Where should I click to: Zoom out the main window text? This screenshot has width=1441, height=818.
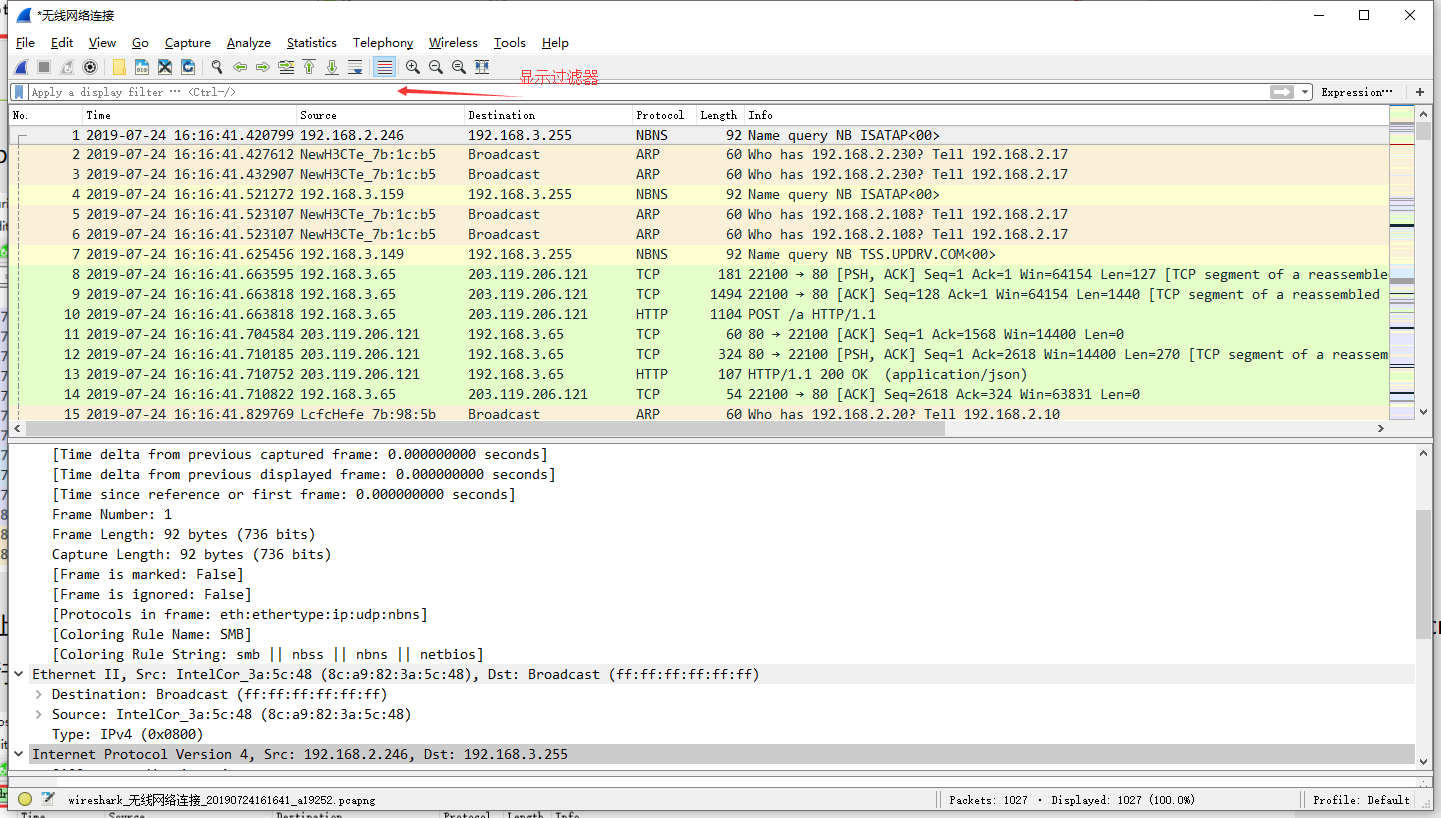click(x=435, y=67)
